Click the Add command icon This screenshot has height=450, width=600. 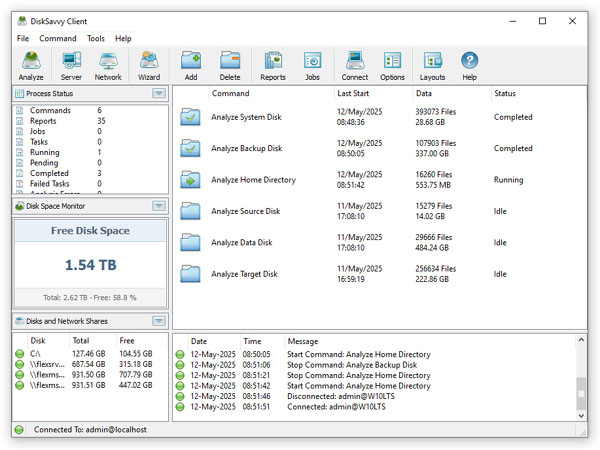[x=191, y=65]
